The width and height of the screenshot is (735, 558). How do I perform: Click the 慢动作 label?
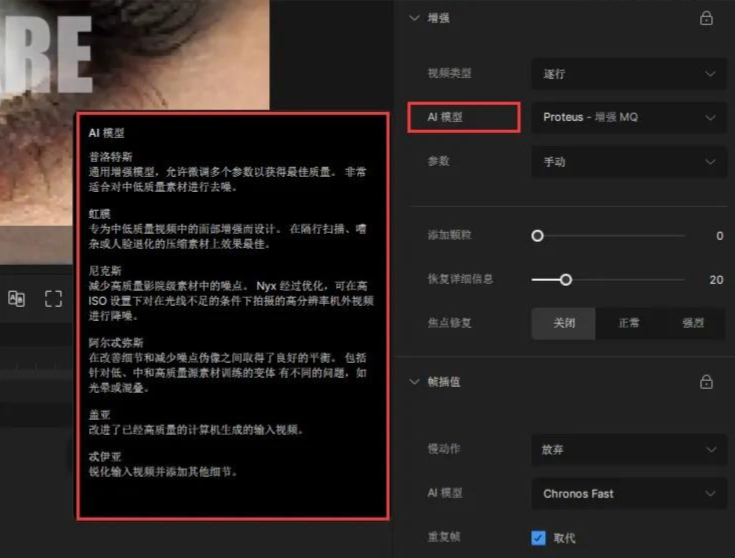click(x=444, y=449)
